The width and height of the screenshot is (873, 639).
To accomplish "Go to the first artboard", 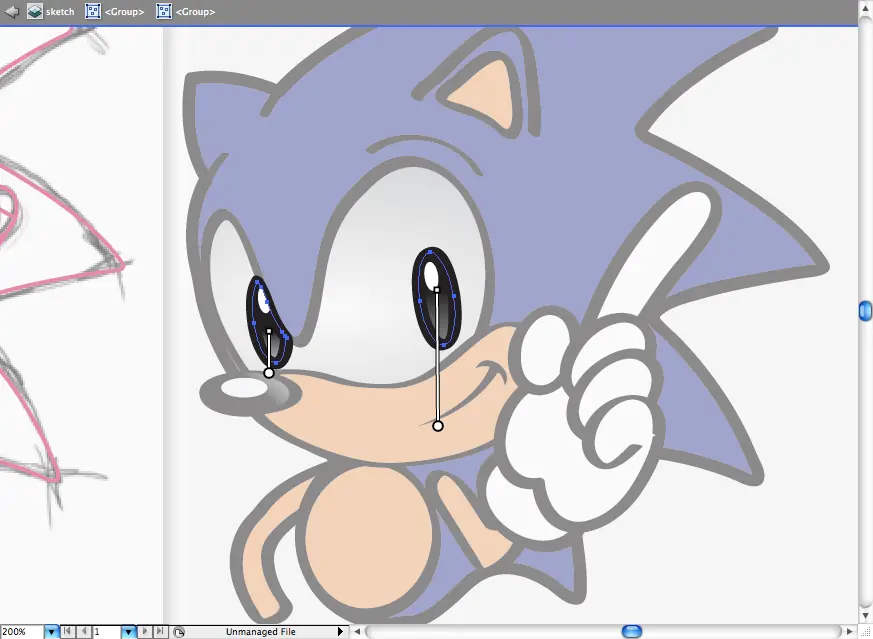I will (x=67, y=632).
